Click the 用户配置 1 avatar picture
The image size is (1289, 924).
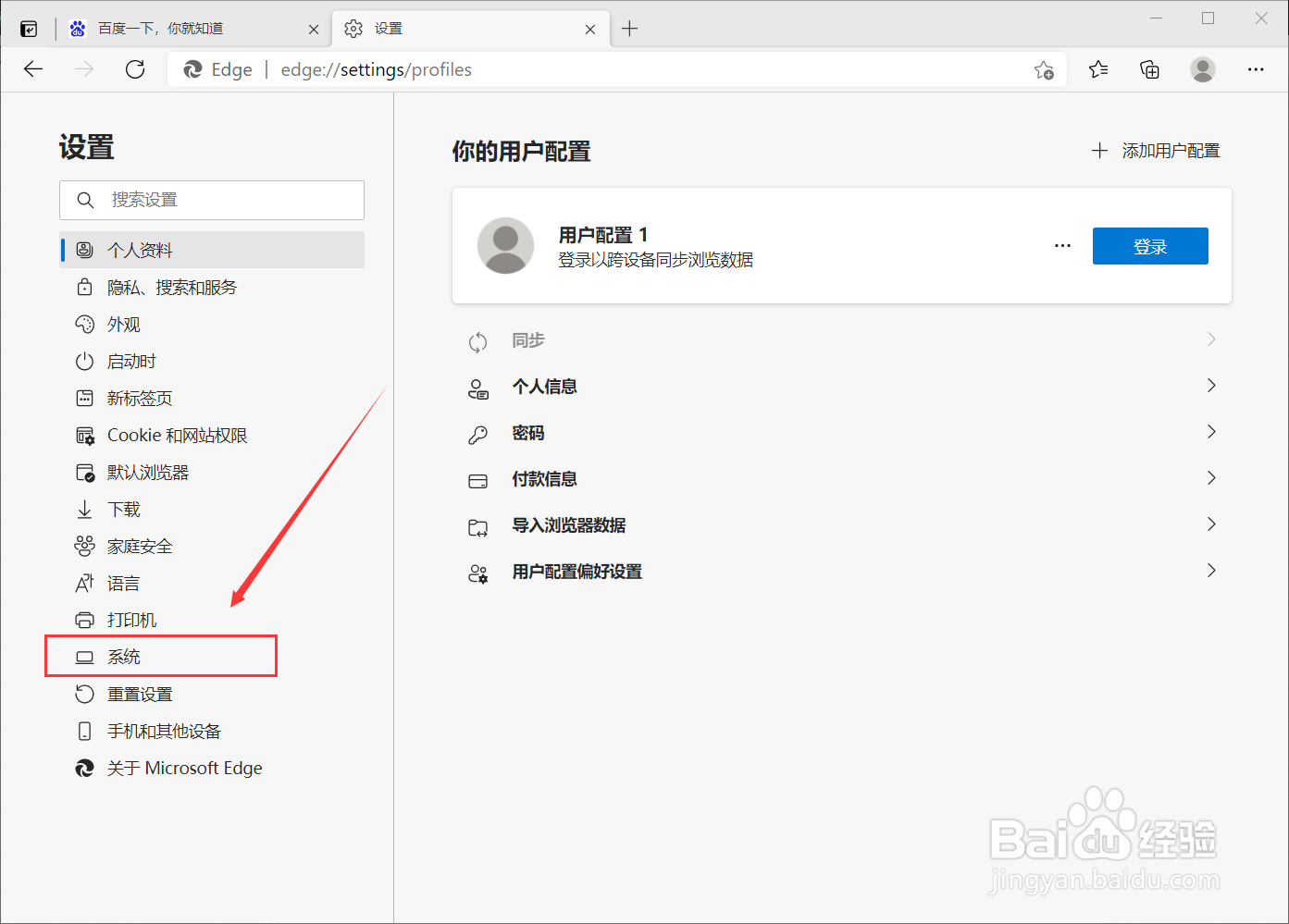(505, 246)
